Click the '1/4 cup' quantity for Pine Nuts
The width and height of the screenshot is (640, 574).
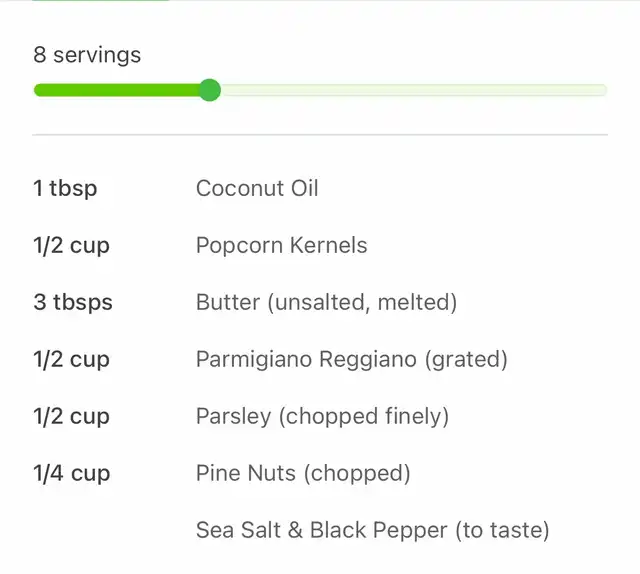tap(72, 473)
